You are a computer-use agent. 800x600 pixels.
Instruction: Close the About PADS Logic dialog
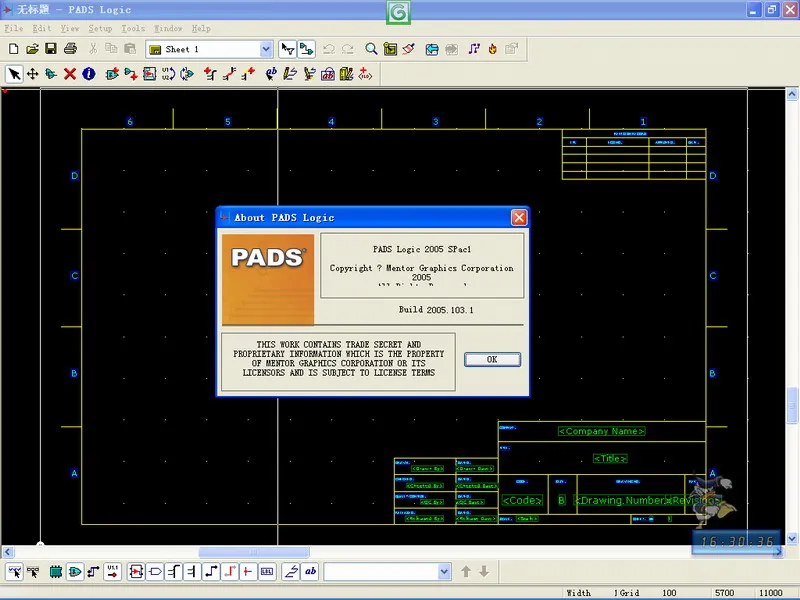coord(519,218)
